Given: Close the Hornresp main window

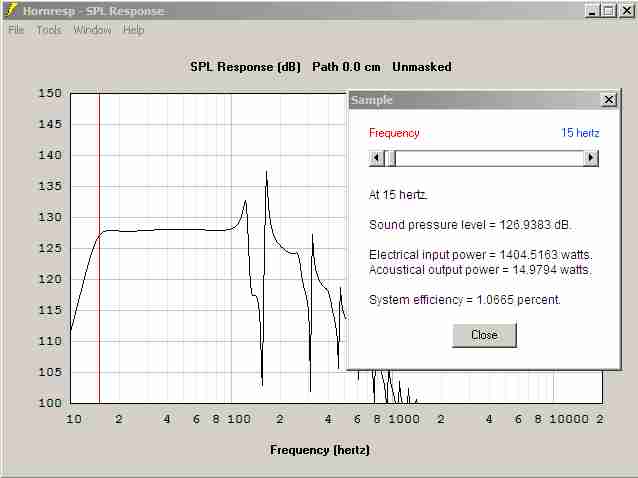Looking at the screenshot, I should tap(627, 11).
